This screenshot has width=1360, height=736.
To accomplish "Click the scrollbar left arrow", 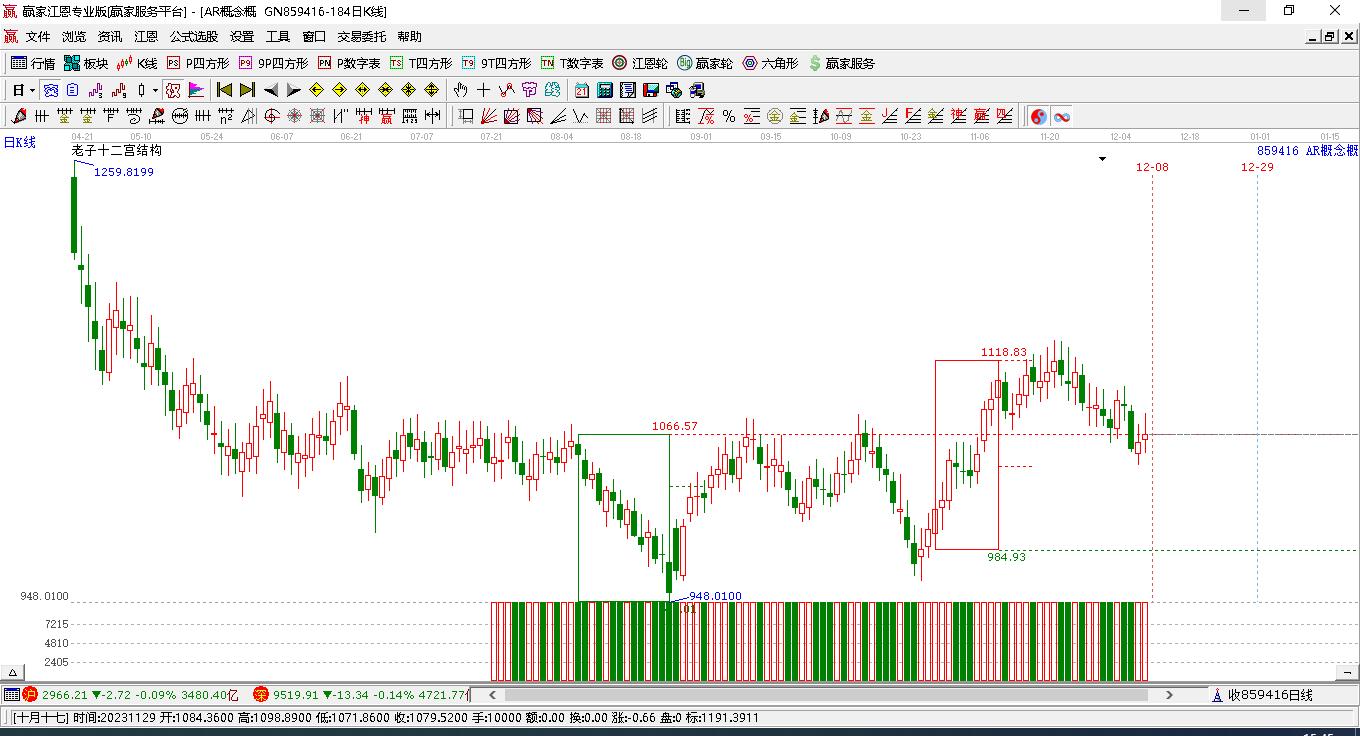I will [x=492, y=694].
